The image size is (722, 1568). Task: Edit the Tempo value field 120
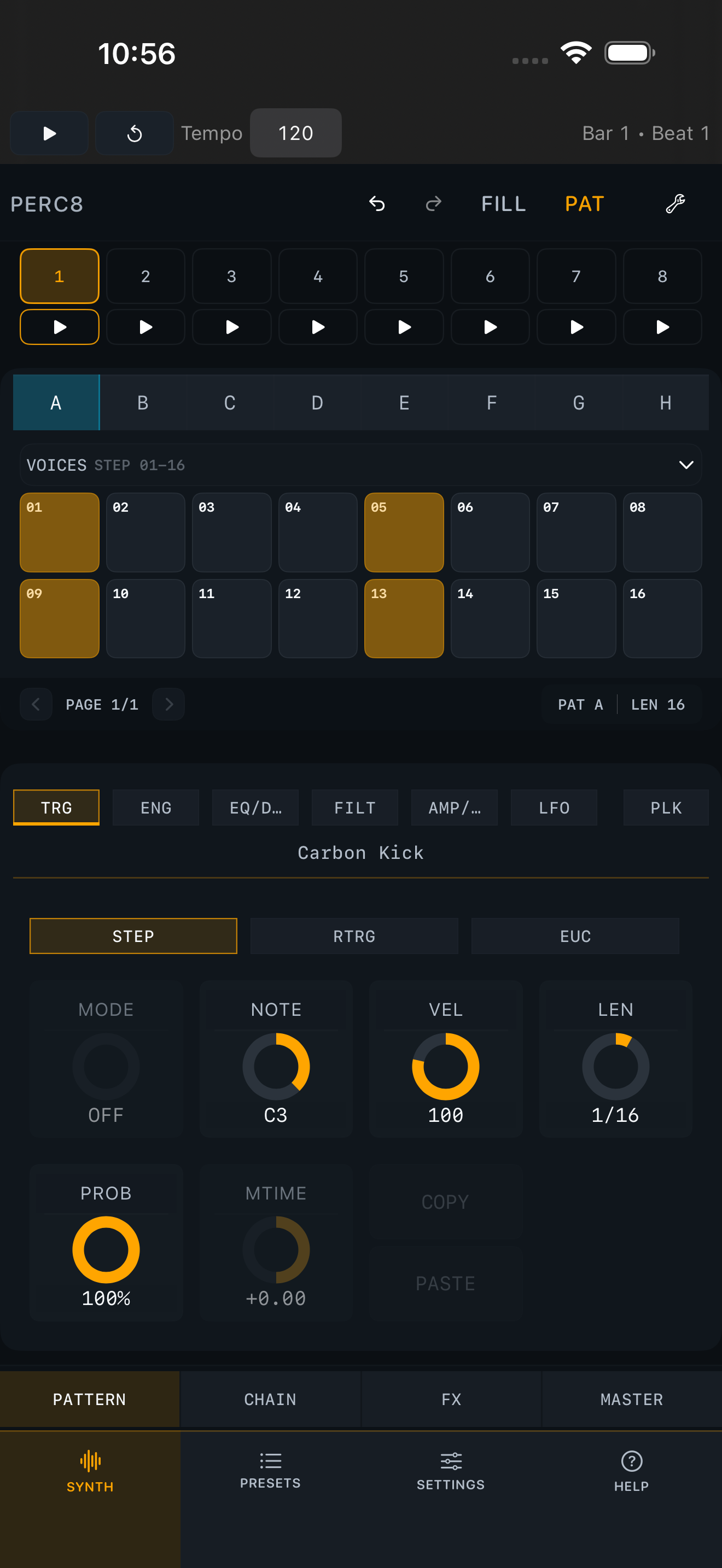coord(296,133)
